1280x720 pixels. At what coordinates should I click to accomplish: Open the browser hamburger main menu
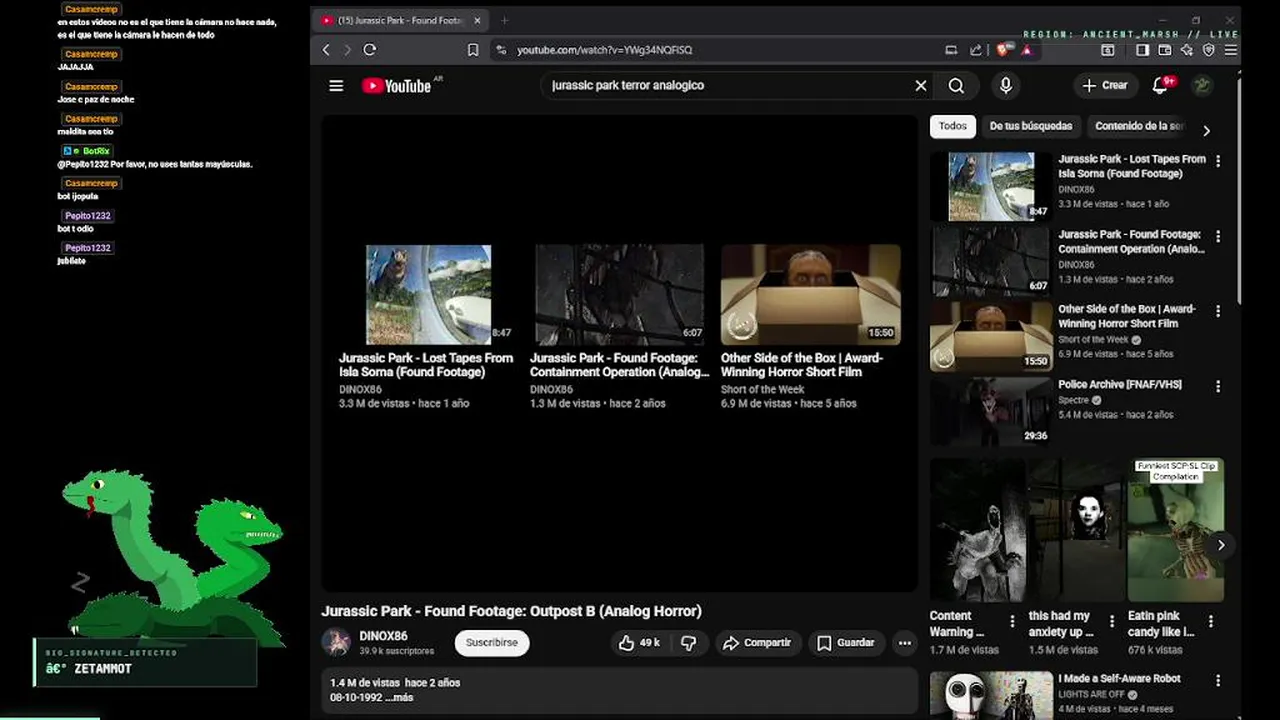(1231, 50)
